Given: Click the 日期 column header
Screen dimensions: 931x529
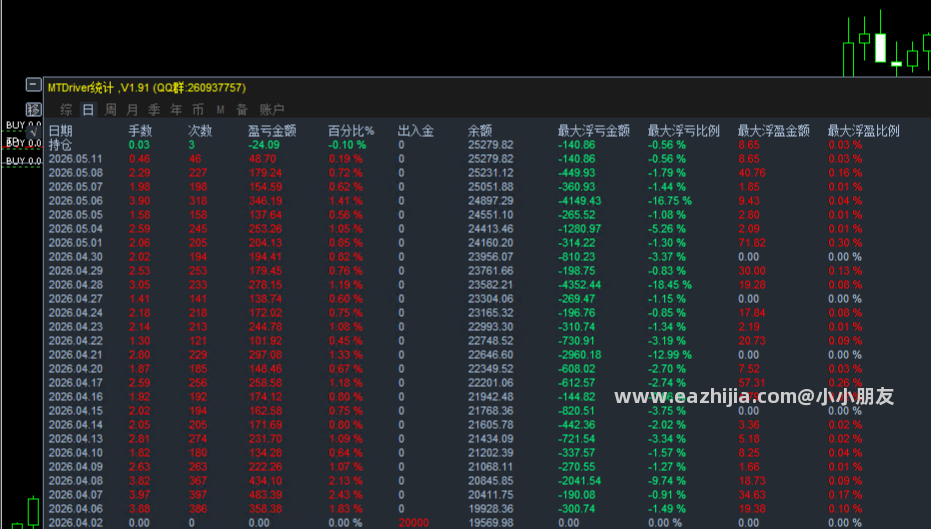Looking at the screenshot, I should click(60, 131).
